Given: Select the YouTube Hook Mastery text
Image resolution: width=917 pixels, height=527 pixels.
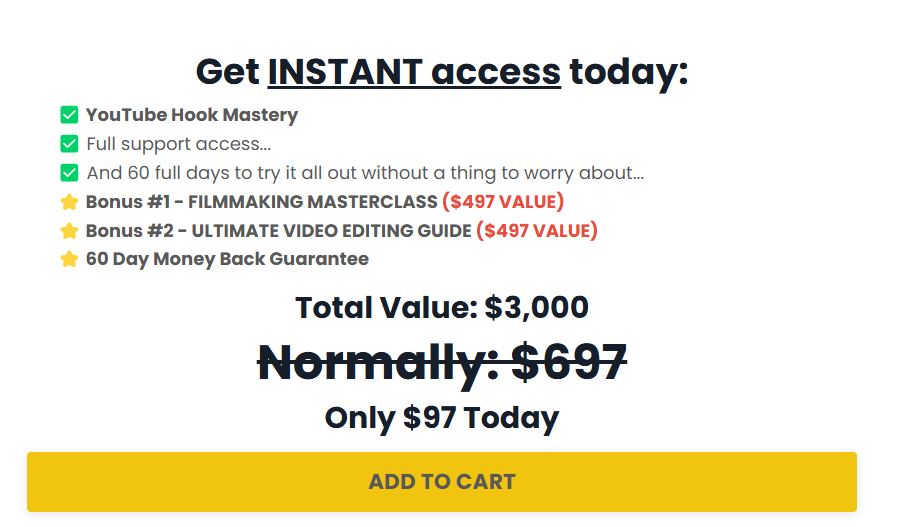Looking at the screenshot, I should click(x=192, y=115).
